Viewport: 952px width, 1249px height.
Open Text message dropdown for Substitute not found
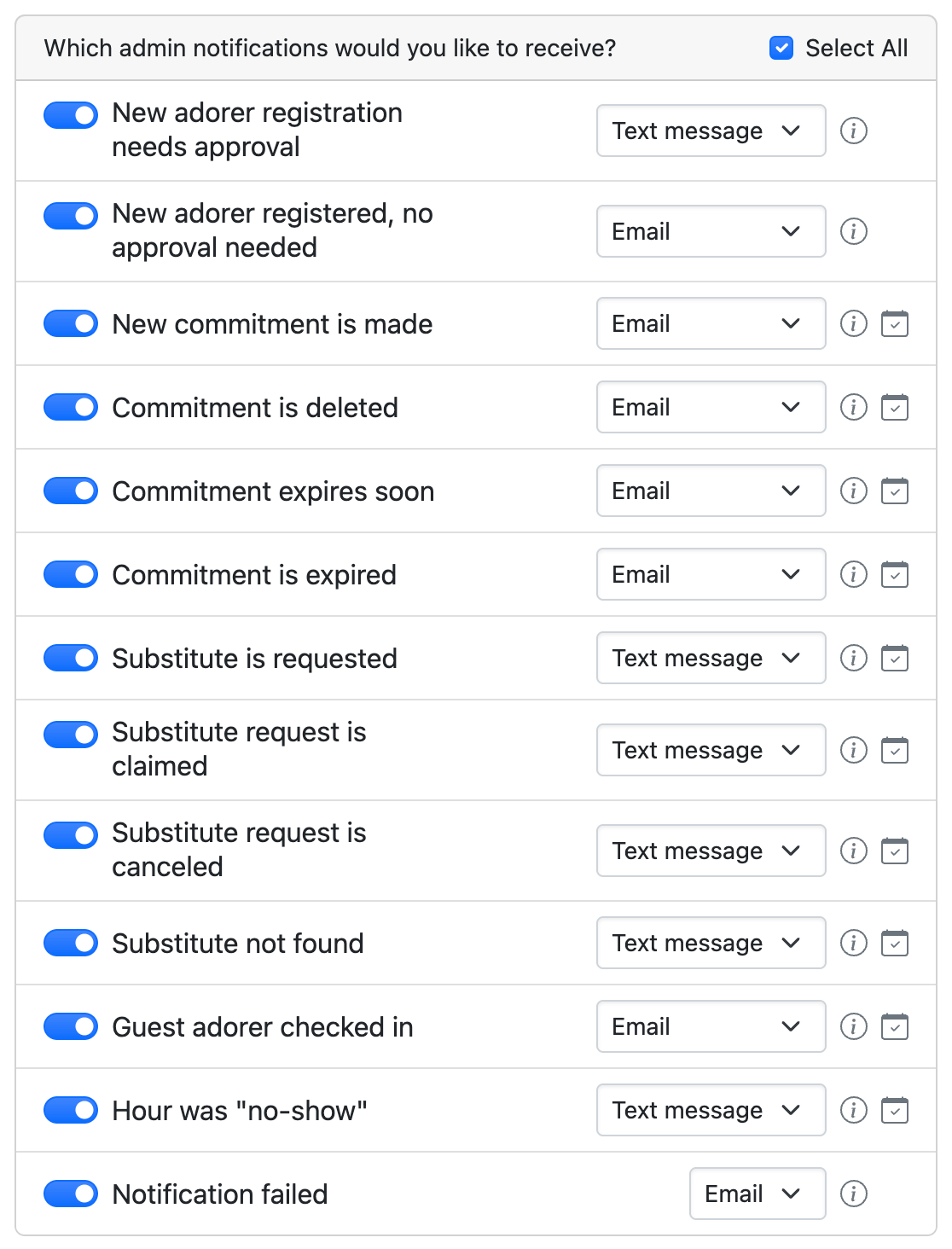(711, 943)
